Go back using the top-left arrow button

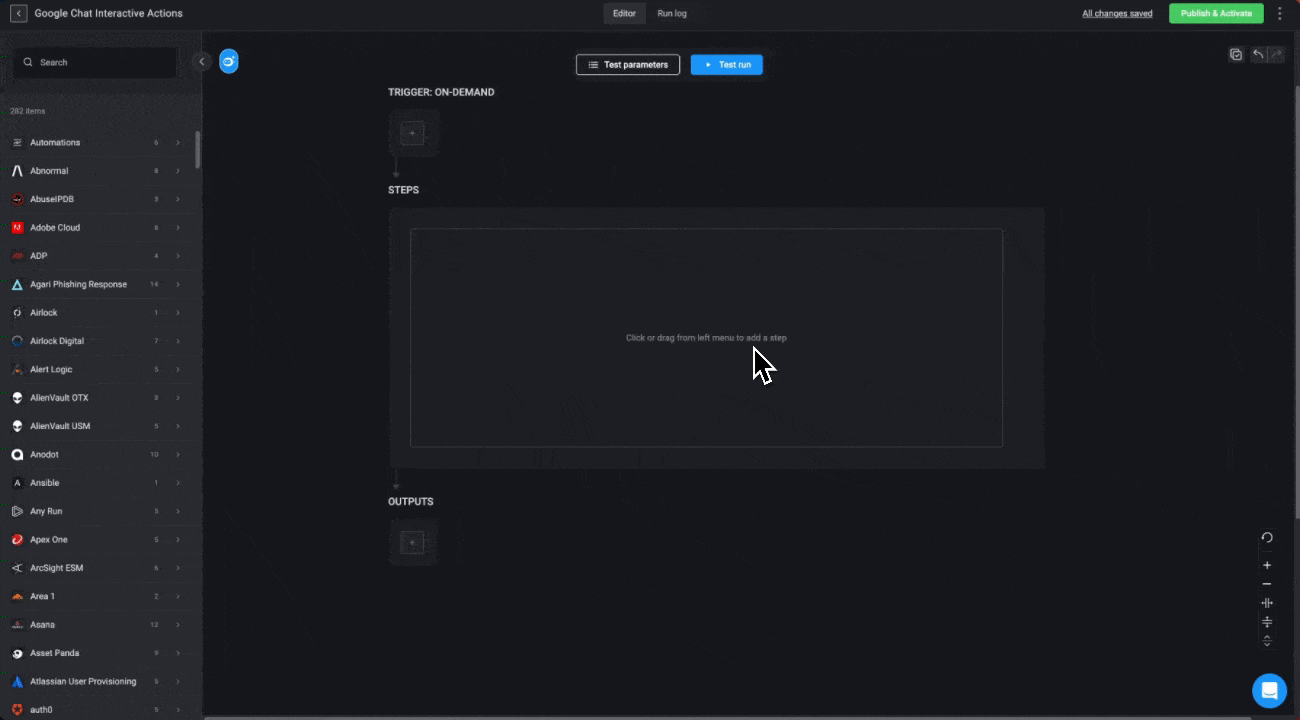pyautogui.click(x=19, y=14)
